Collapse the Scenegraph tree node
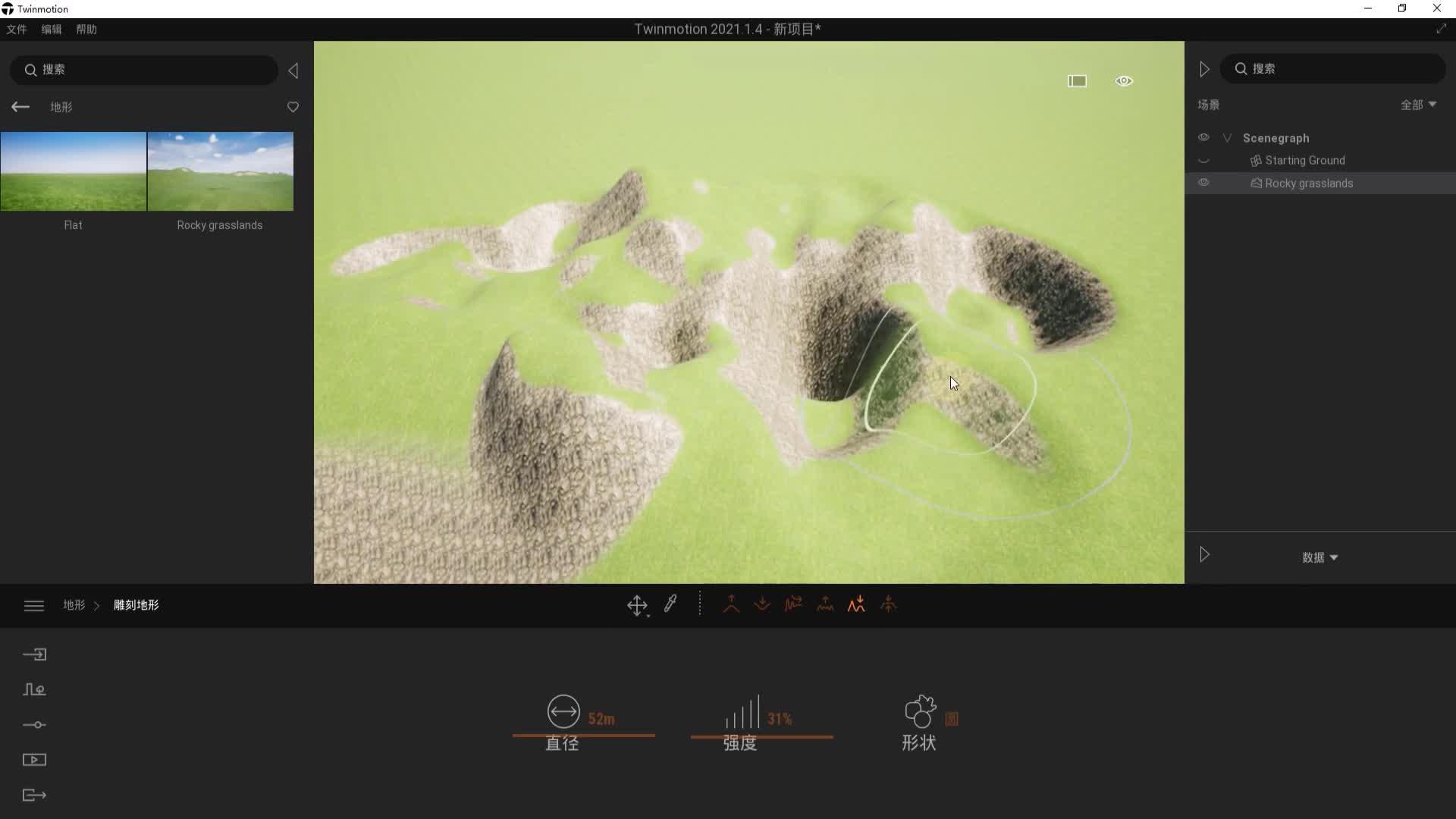This screenshot has height=819, width=1456. point(1227,138)
